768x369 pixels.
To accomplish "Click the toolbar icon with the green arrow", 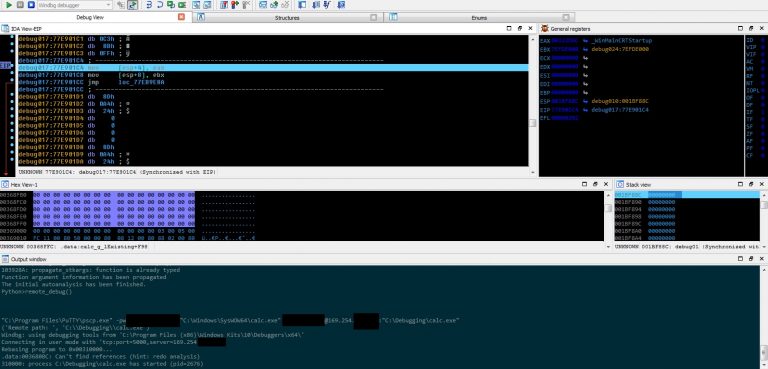I will [x=274, y=5].
